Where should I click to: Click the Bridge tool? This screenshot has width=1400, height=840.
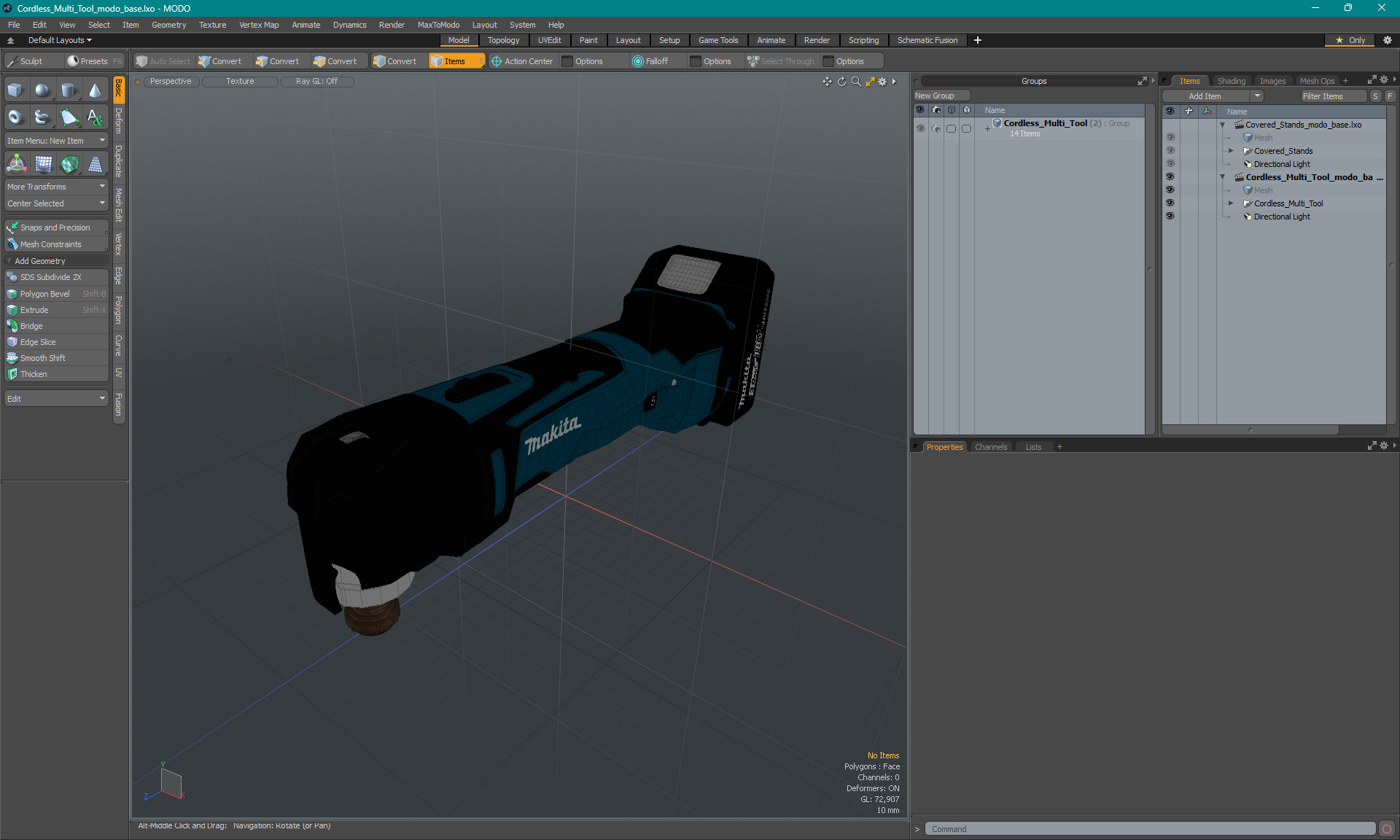tap(56, 326)
